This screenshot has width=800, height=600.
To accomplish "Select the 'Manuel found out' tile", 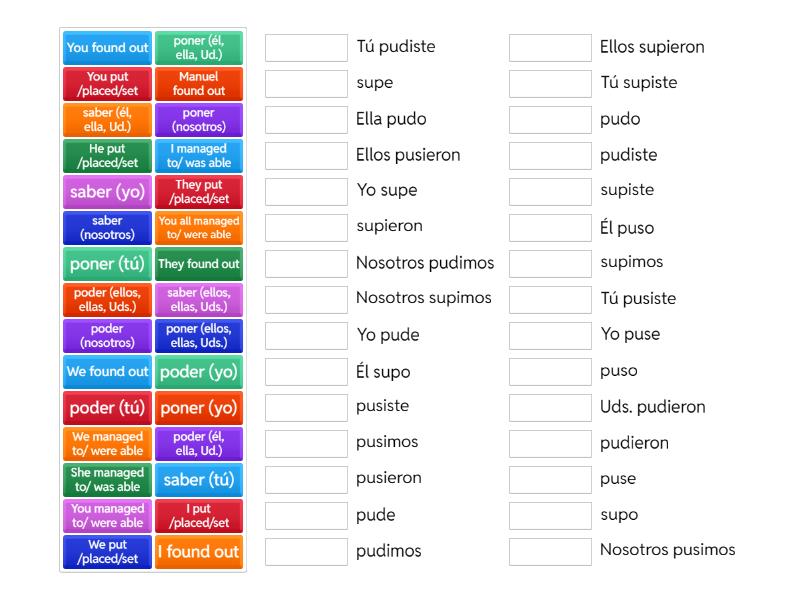I will [199, 84].
